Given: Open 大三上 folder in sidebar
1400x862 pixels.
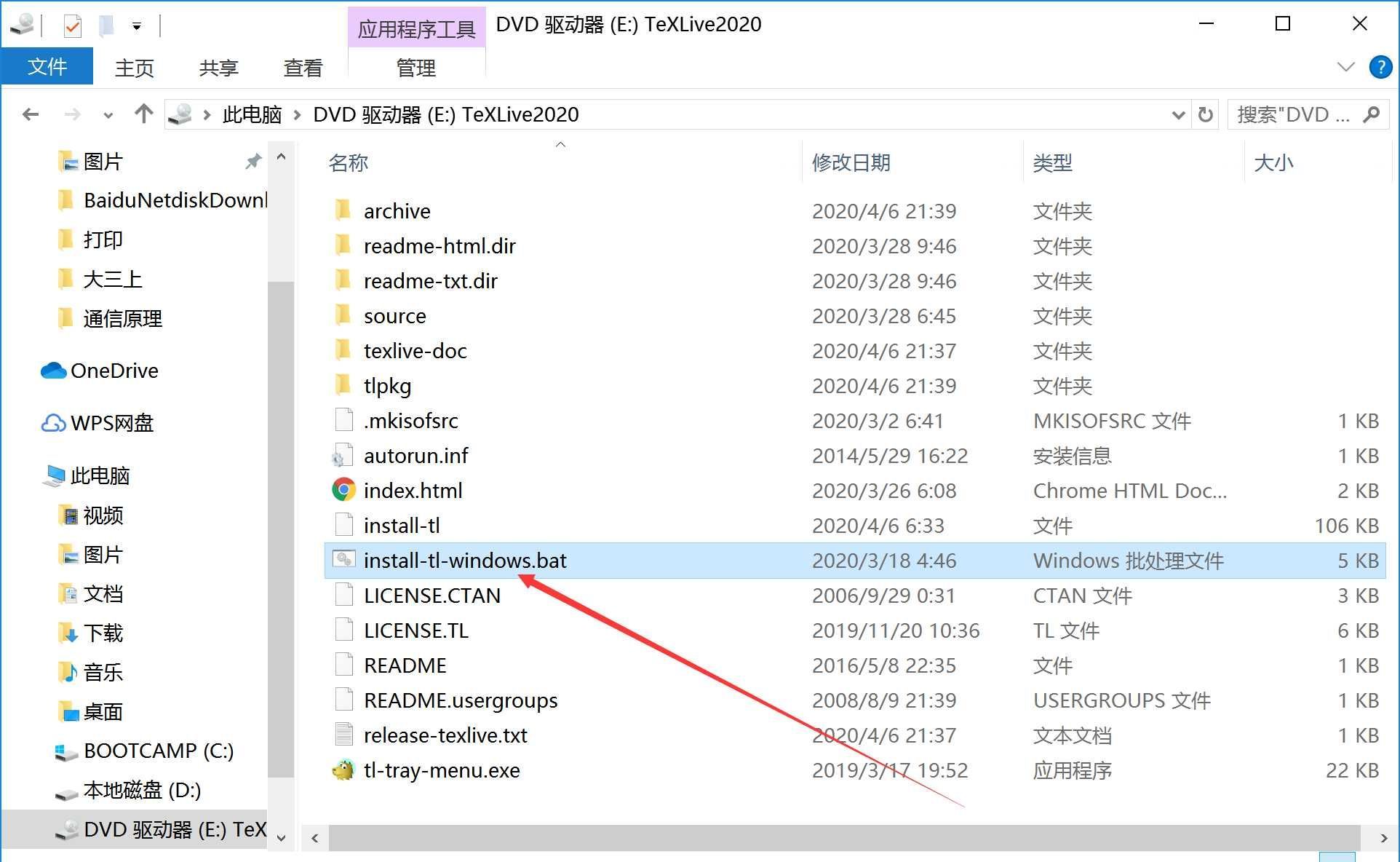Looking at the screenshot, I should point(113,279).
